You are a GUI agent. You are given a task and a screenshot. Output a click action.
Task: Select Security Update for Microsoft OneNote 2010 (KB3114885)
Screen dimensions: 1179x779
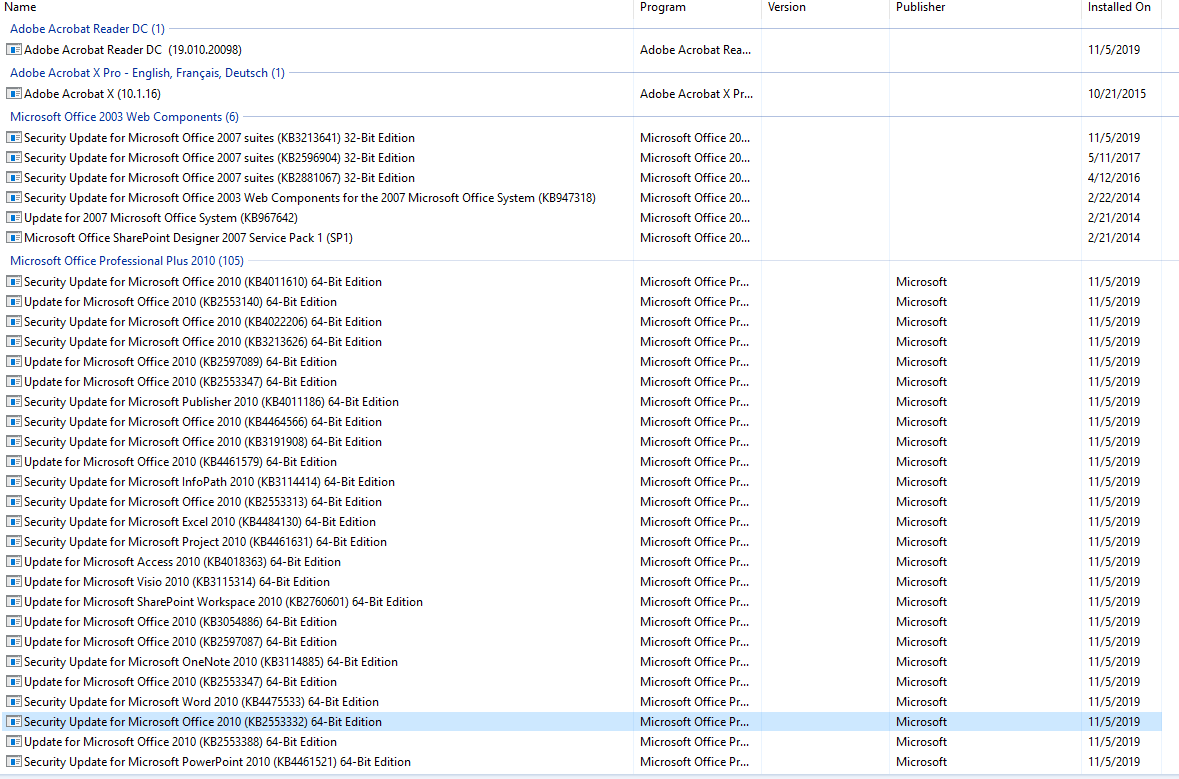[x=211, y=662]
